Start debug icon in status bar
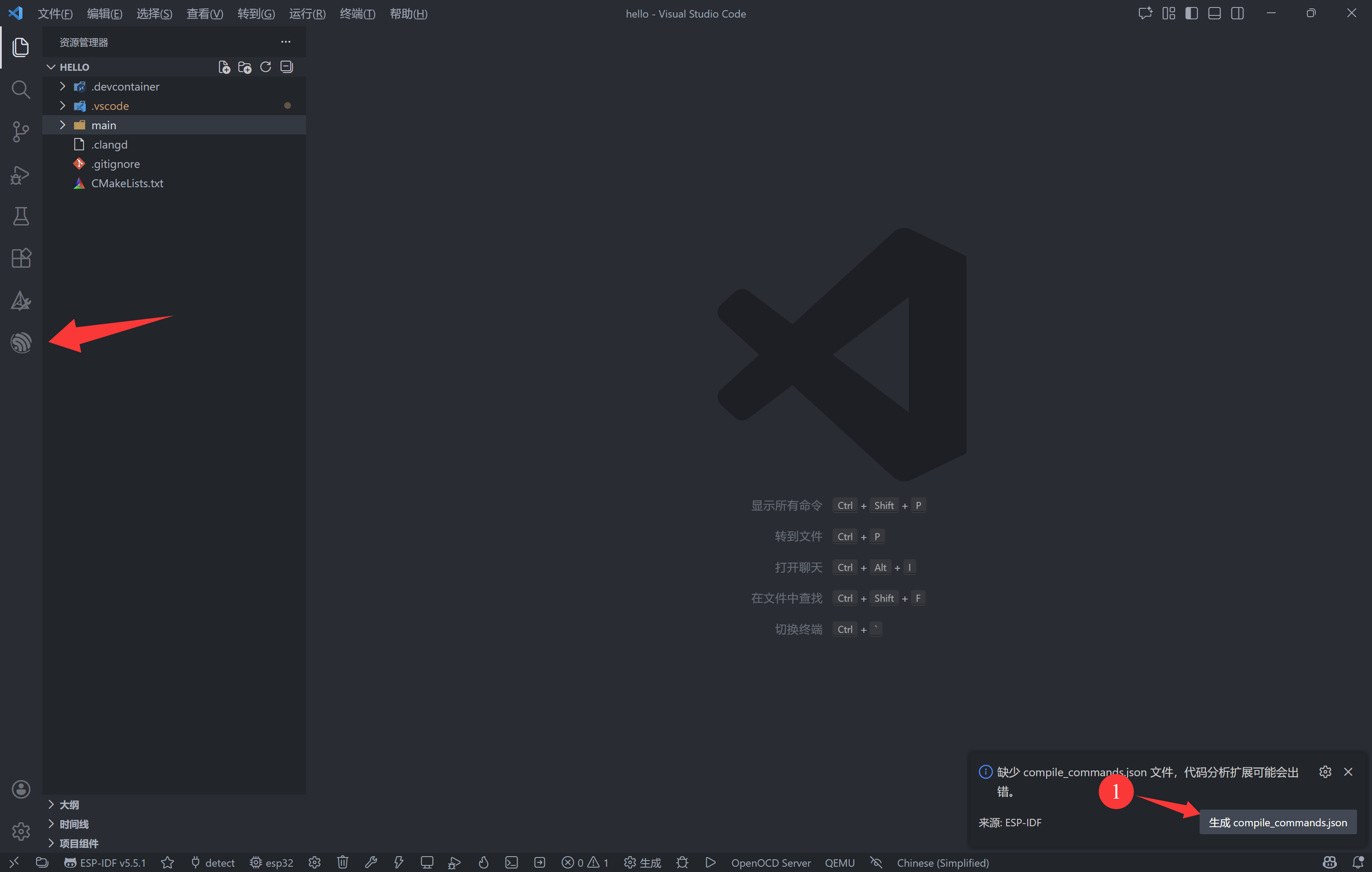Image resolution: width=1372 pixels, height=872 pixels. [455, 862]
